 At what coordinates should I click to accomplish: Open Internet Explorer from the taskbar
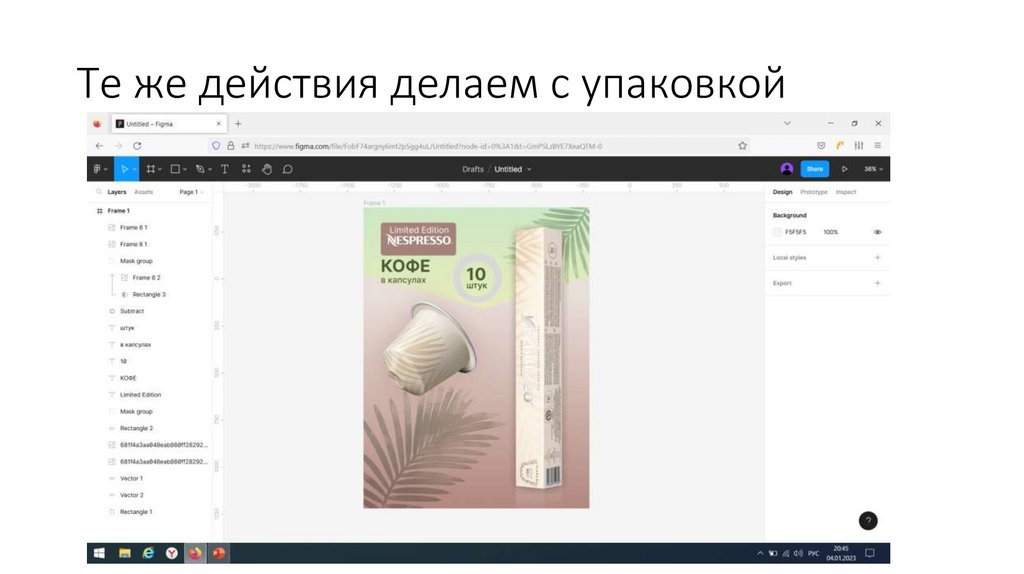pyautogui.click(x=148, y=553)
